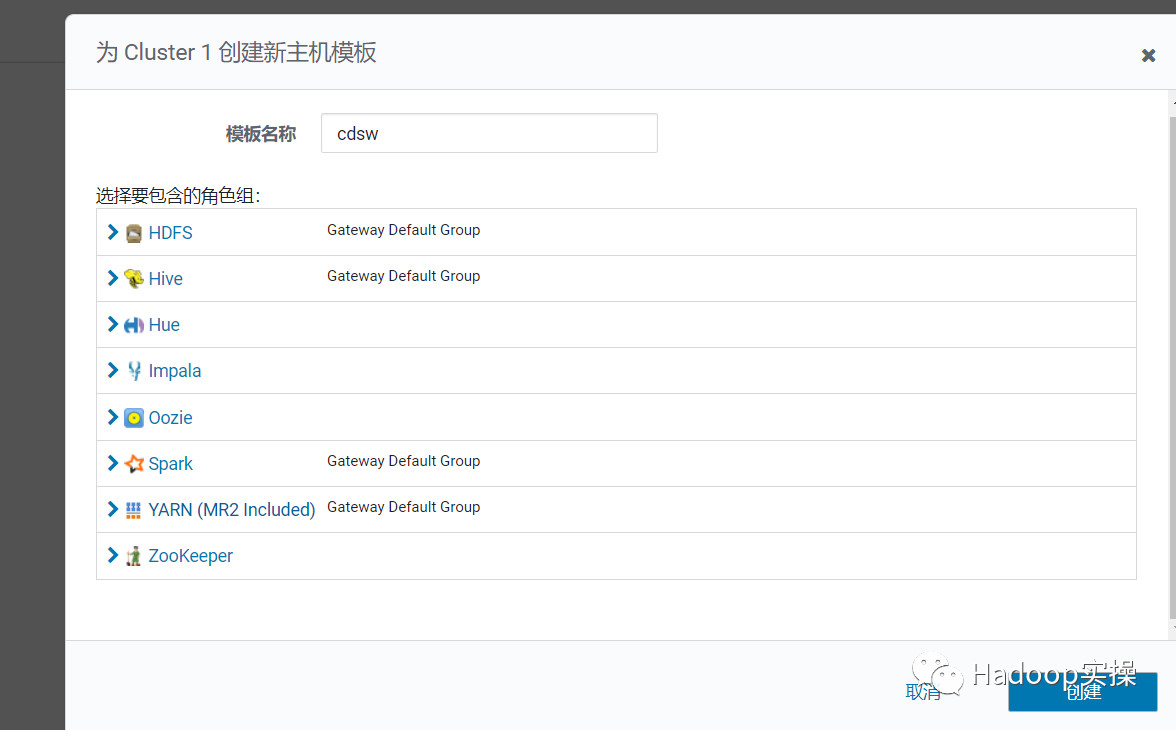Expand the ZooKeeper role group section
The height and width of the screenshot is (730, 1176).
(x=112, y=555)
